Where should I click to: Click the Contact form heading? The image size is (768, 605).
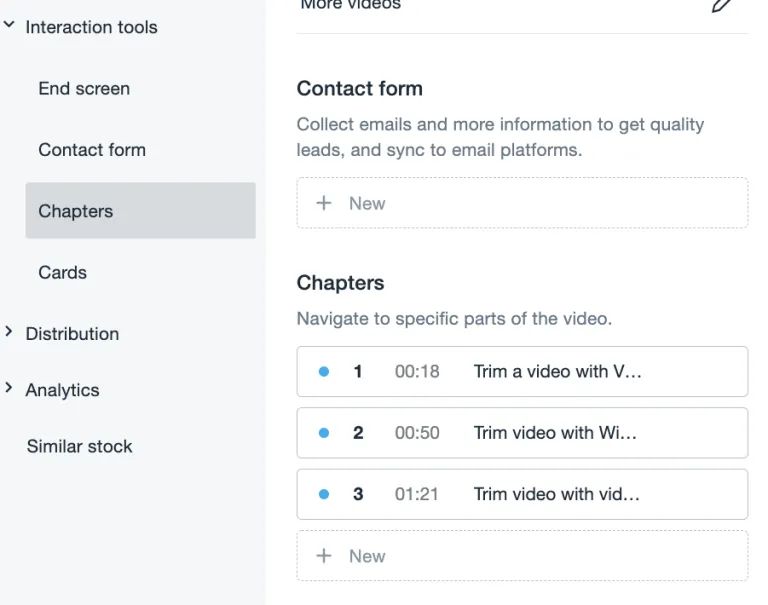click(360, 89)
